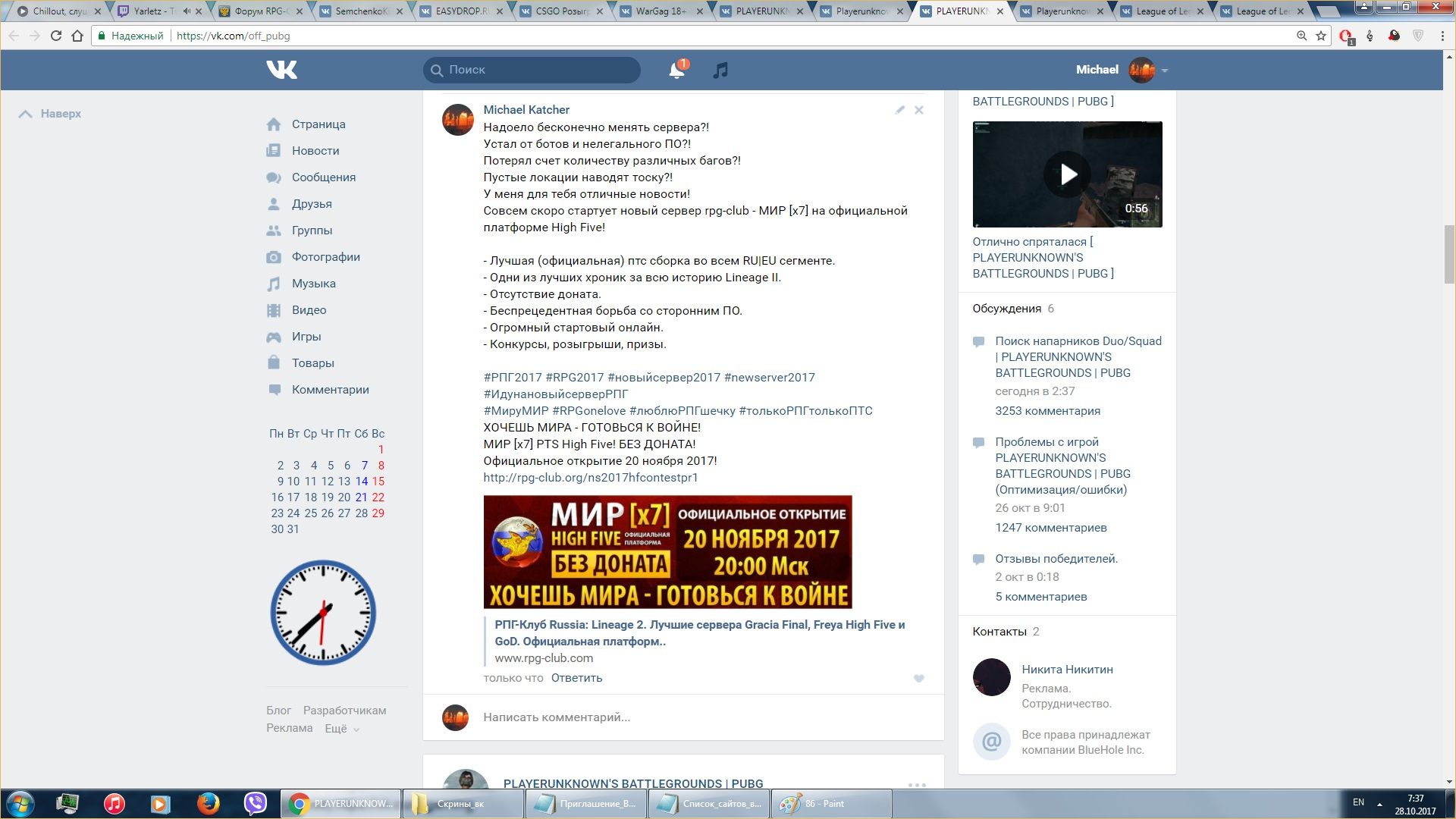
Task: Open the Photos sidebar item
Action: point(325,257)
